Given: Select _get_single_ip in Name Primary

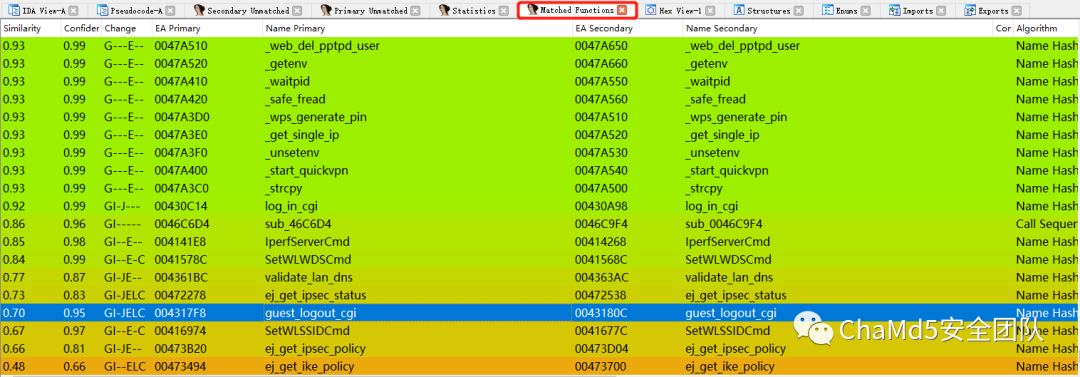Looking at the screenshot, I should tap(302, 135).
